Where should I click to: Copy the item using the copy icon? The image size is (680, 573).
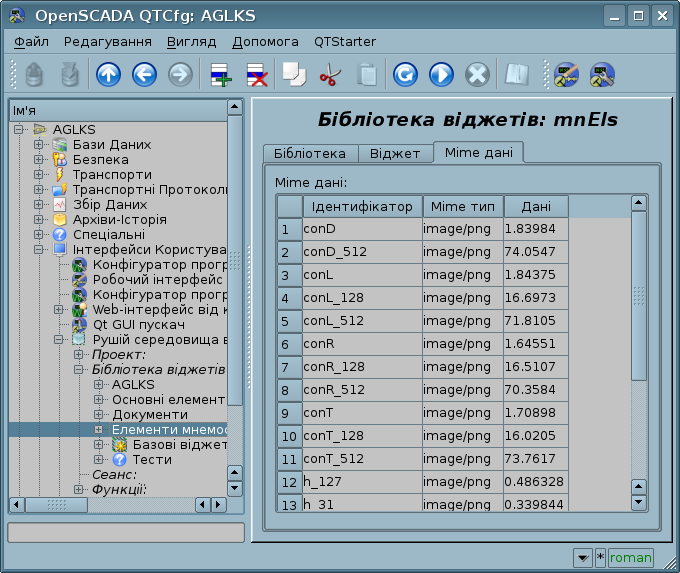294,75
